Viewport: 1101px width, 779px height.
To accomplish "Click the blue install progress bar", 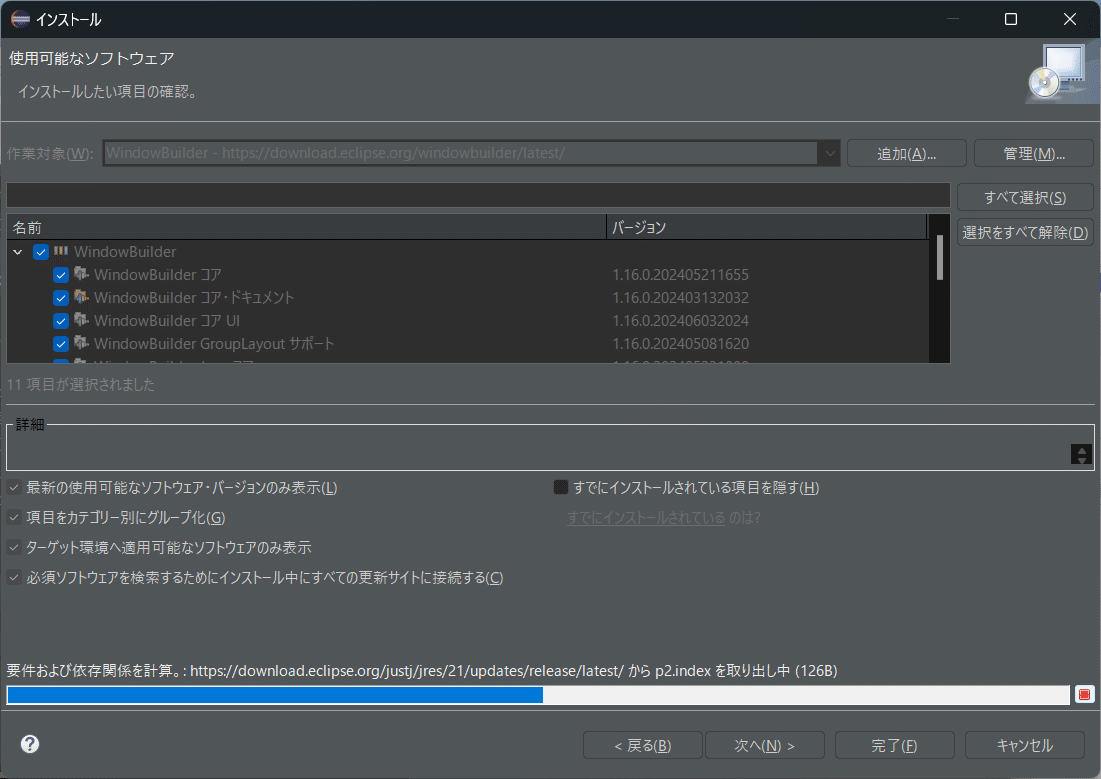I will coord(538,695).
